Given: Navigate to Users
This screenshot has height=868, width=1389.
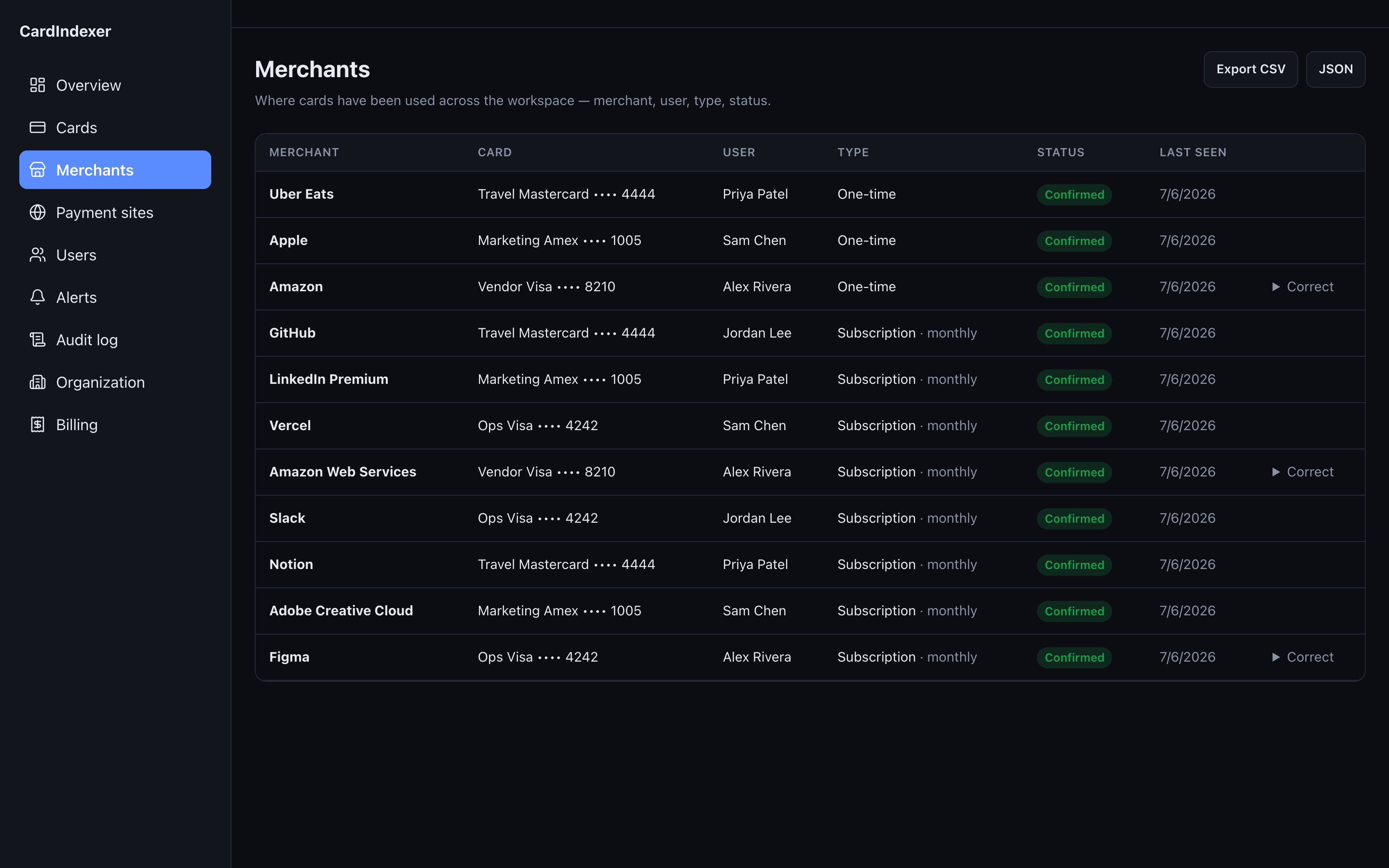Looking at the screenshot, I should click(115, 255).
